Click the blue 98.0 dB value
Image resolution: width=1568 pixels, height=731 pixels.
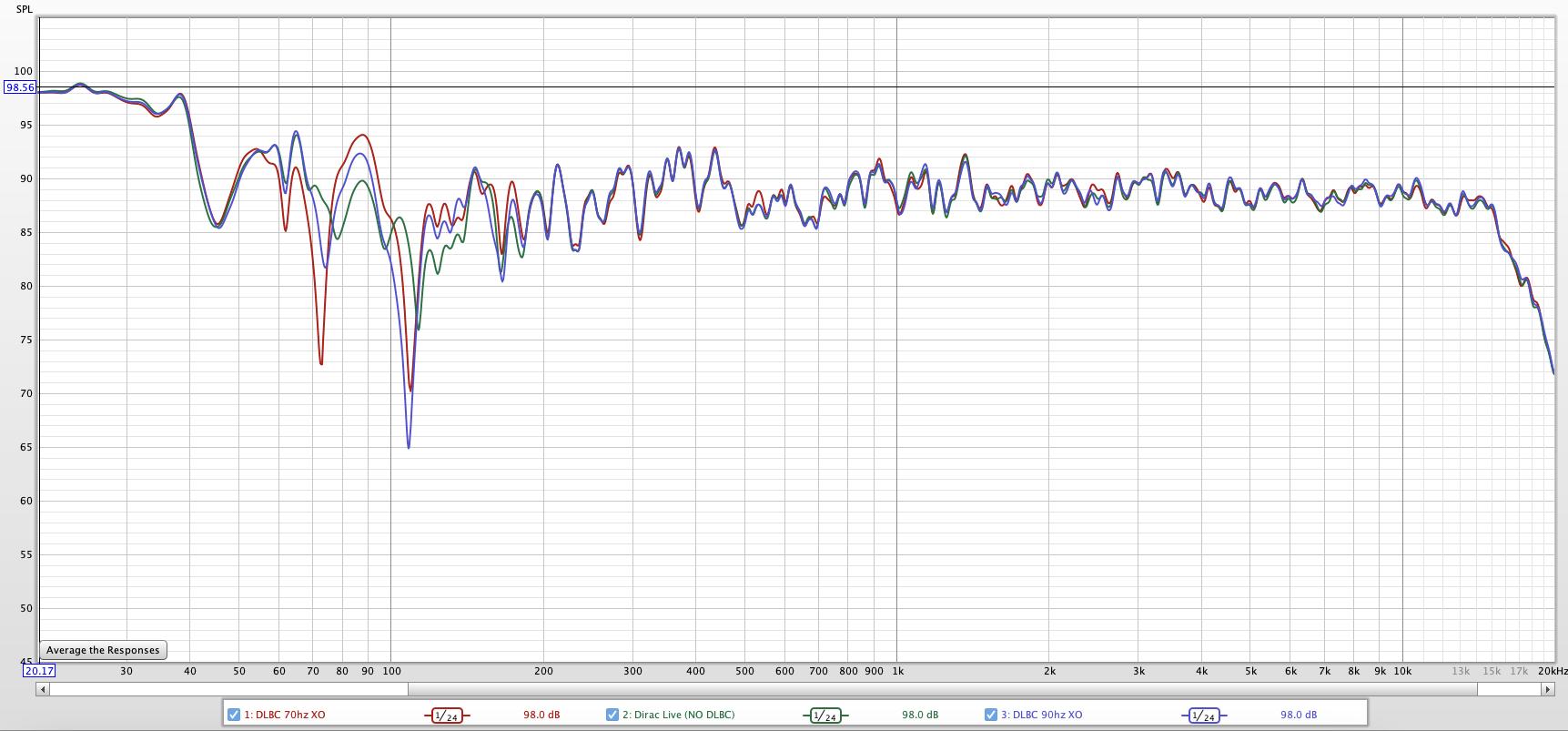1299,715
